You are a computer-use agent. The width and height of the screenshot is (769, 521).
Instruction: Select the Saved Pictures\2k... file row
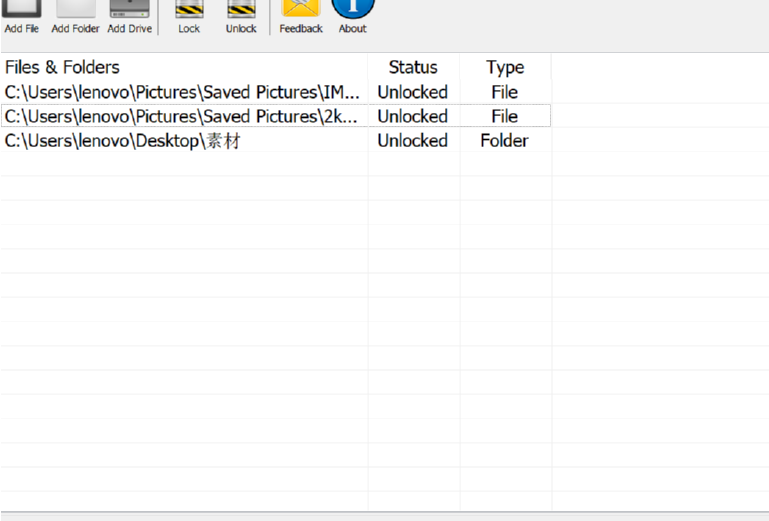click(276, 116)
